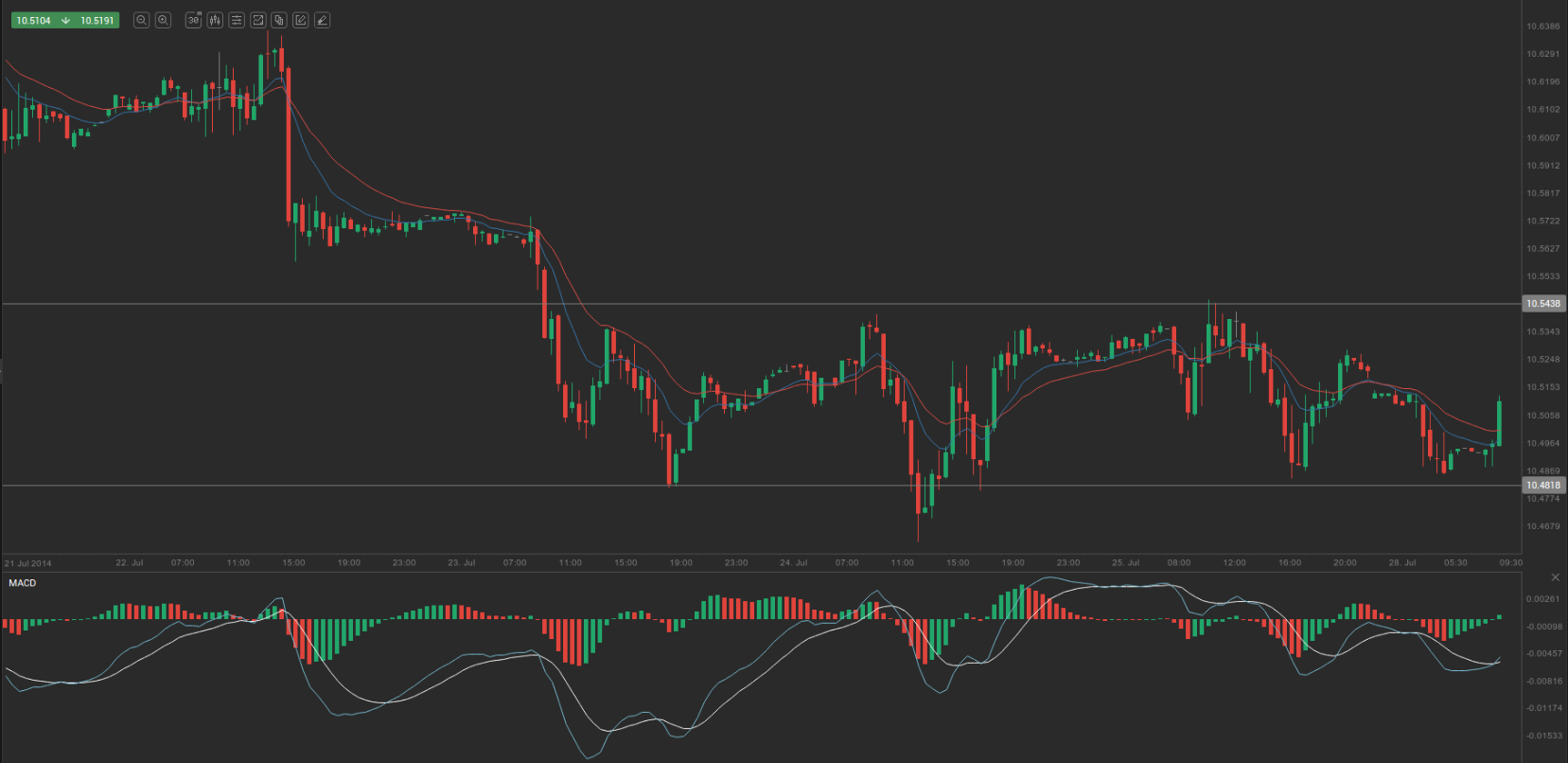Click the upper horizontal resistance line

[x=757, y=304]
